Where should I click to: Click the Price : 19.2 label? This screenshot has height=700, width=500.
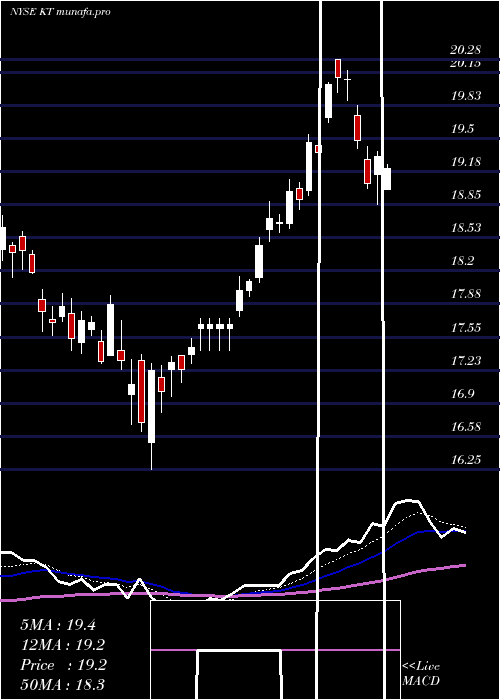[x=63, y=665]
